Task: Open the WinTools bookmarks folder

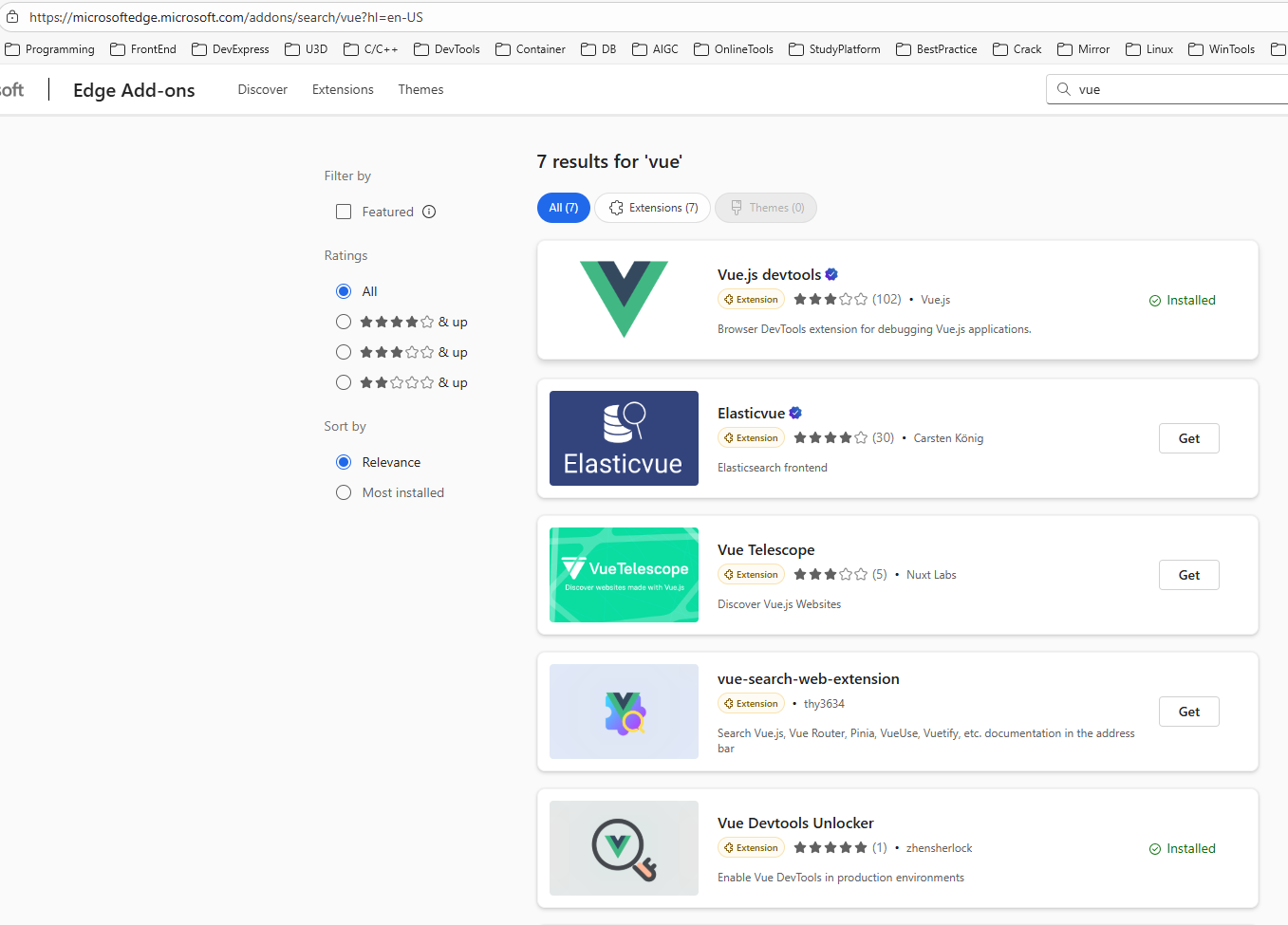Action: [1222, 49]
